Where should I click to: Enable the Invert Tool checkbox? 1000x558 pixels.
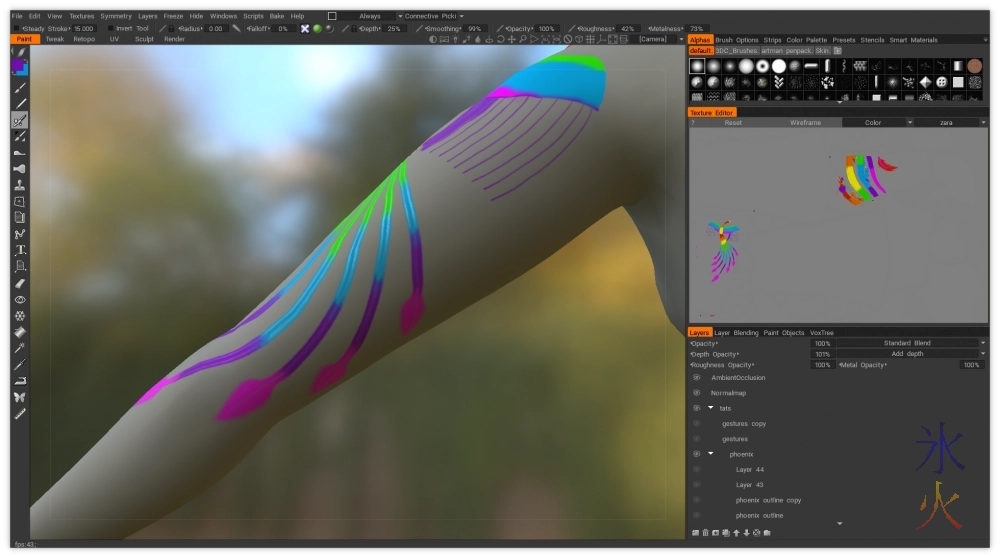pyautogui.click(x=110, y=29)
